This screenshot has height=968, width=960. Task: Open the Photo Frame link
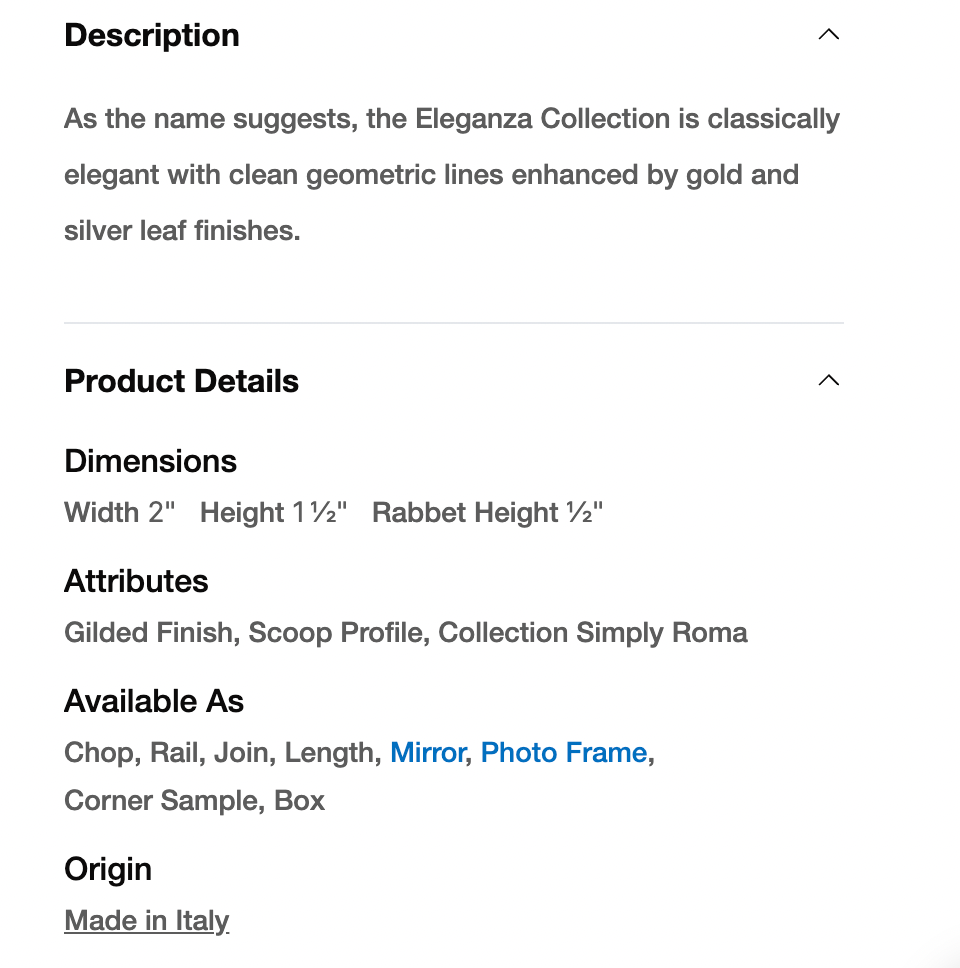tap(564, 752)
